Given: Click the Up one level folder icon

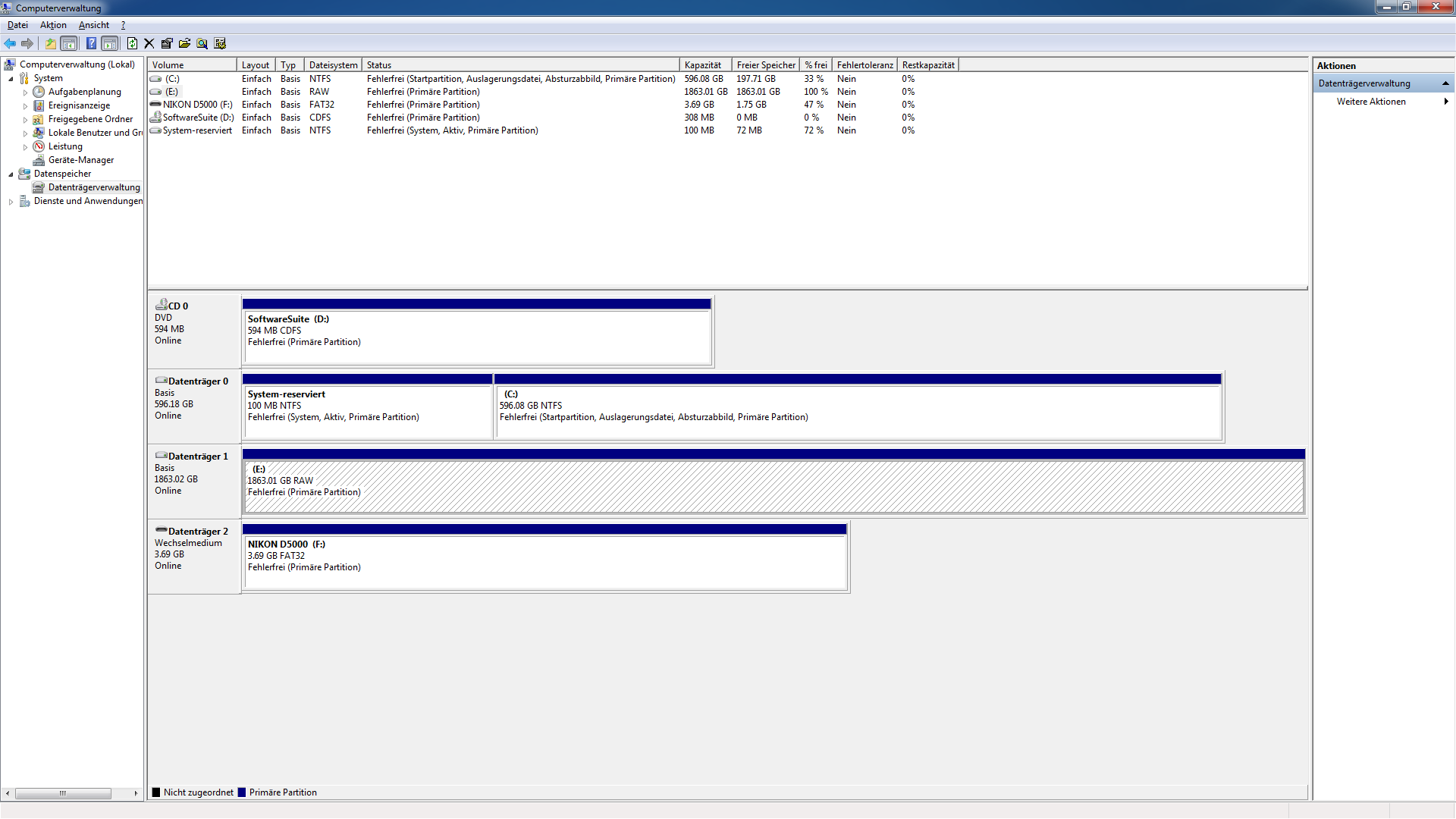Looking at the screenshot, I should [51, 43].
